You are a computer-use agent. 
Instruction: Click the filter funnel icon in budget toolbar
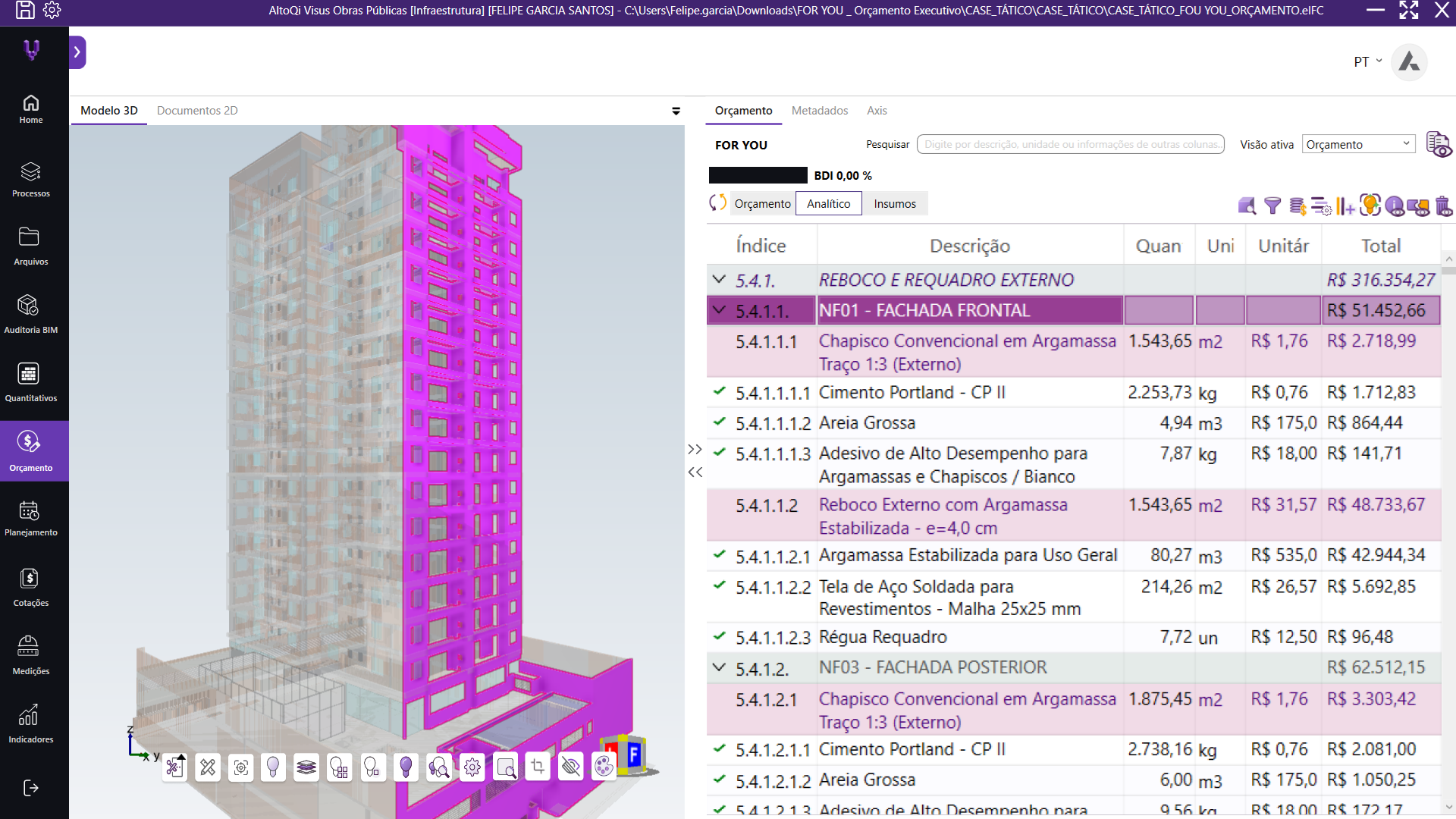point(1272,206)
